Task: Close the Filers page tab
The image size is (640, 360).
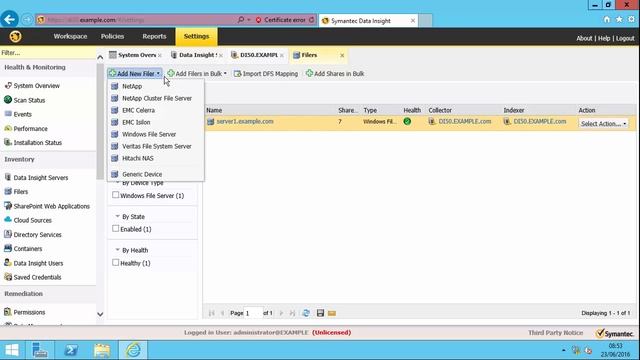Action: pyautogui.click(x=342, y=55)
